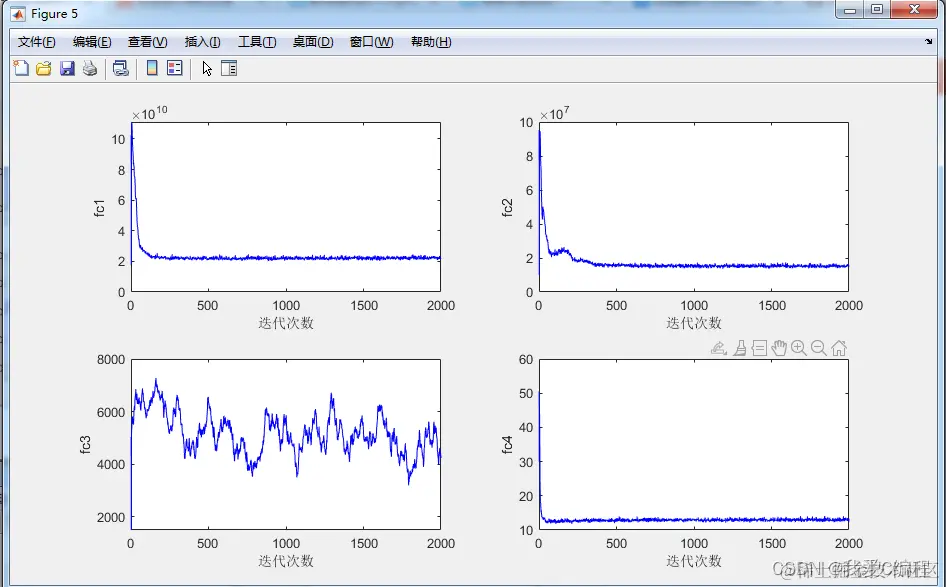Maximize the Figure 5 window
Viewport: 946px width, 587px height.
pos(877,10)
